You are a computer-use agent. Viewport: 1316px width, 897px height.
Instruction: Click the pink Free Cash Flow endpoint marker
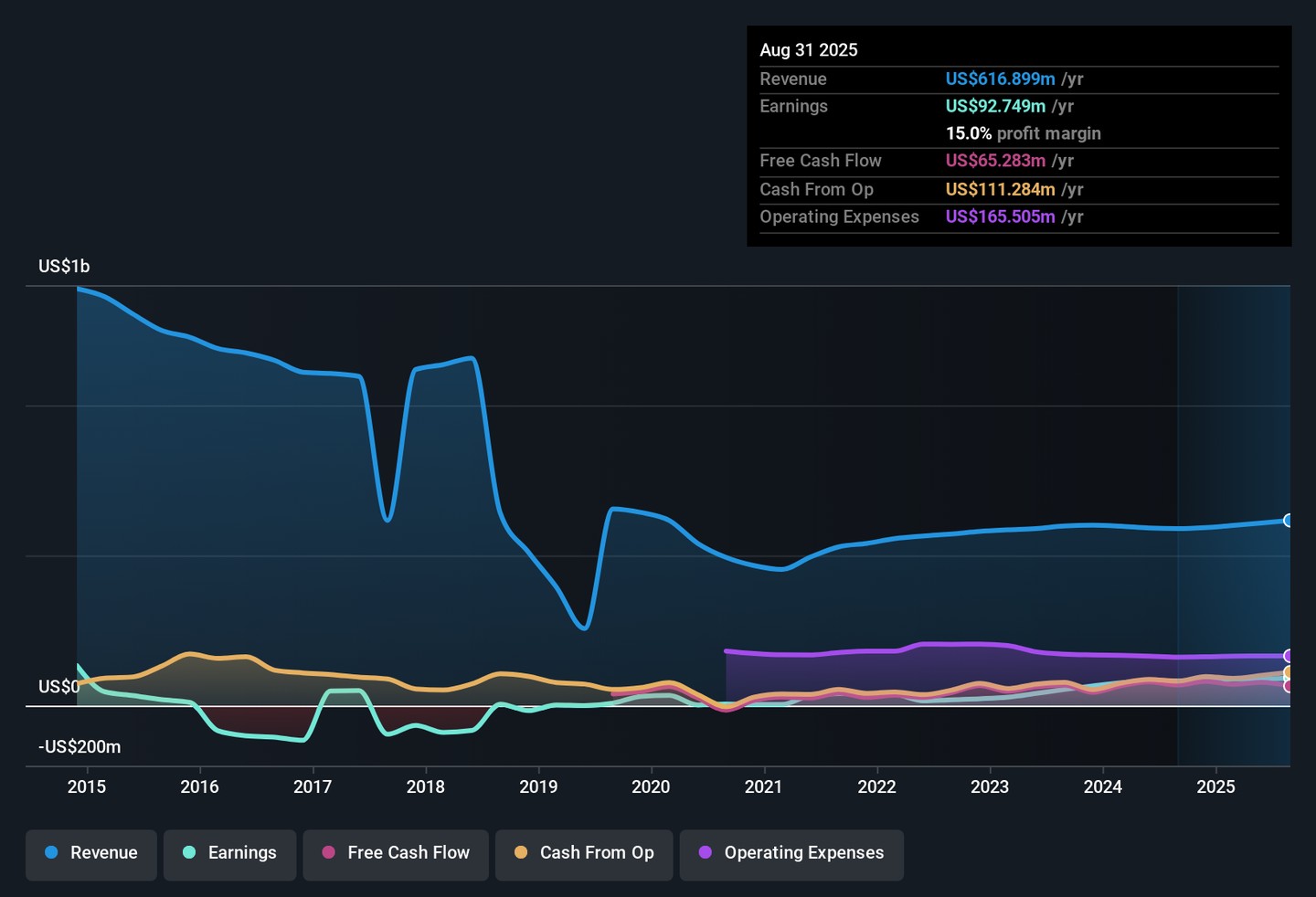(1289, 686)
